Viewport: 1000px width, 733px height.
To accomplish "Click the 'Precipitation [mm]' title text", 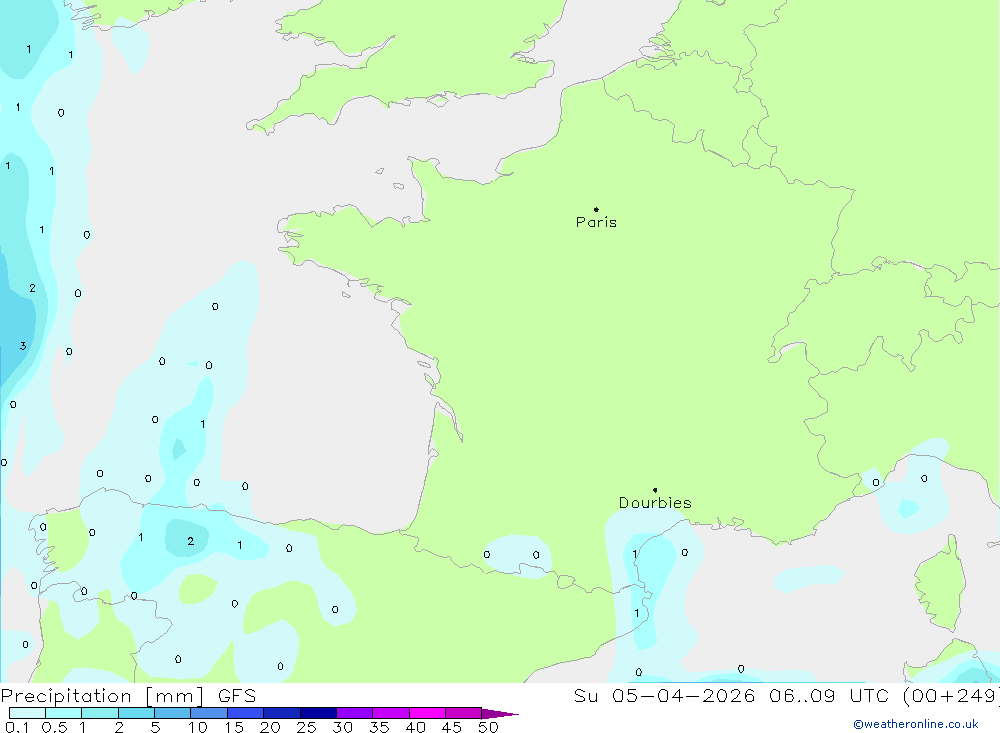I will tap(102, 696).
